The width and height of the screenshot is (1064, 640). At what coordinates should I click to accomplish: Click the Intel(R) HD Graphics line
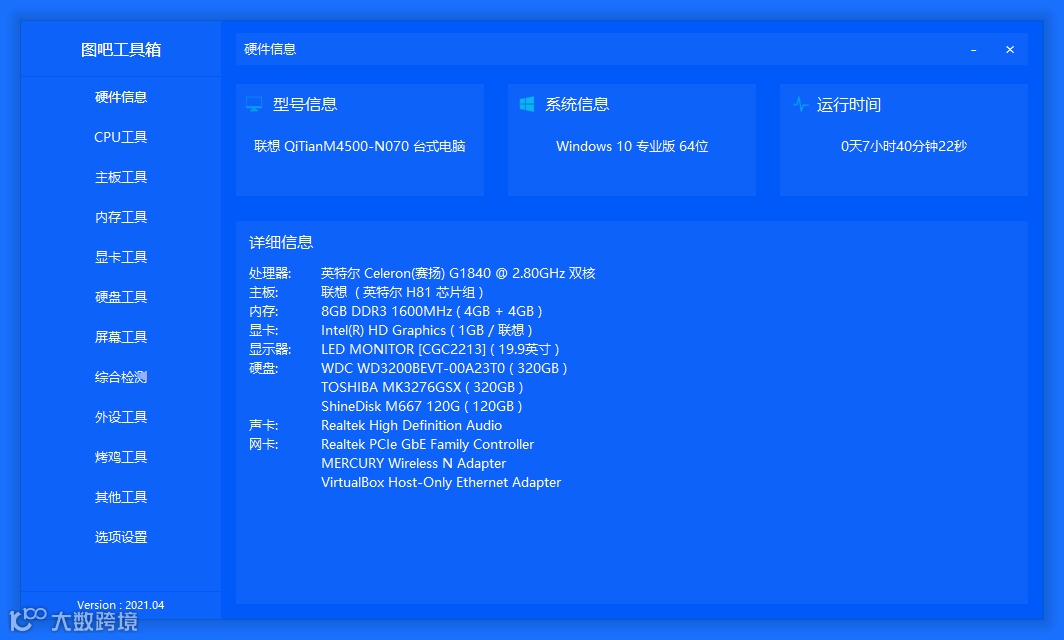coord(427,330)
